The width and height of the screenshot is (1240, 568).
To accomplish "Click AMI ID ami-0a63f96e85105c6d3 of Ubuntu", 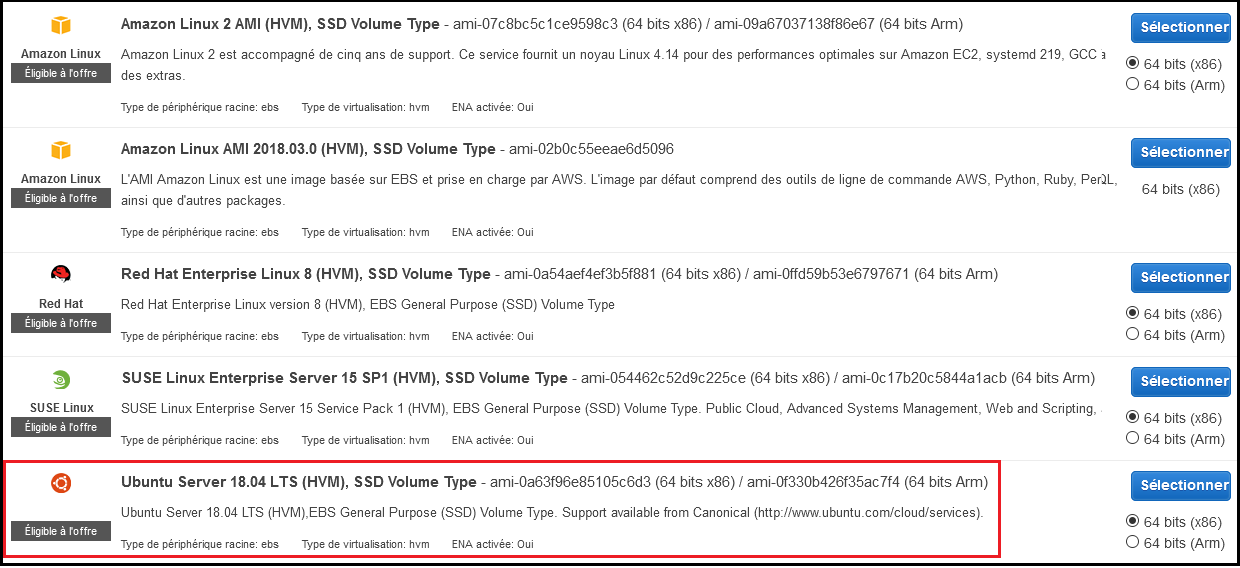I will (x=572, y=482).
